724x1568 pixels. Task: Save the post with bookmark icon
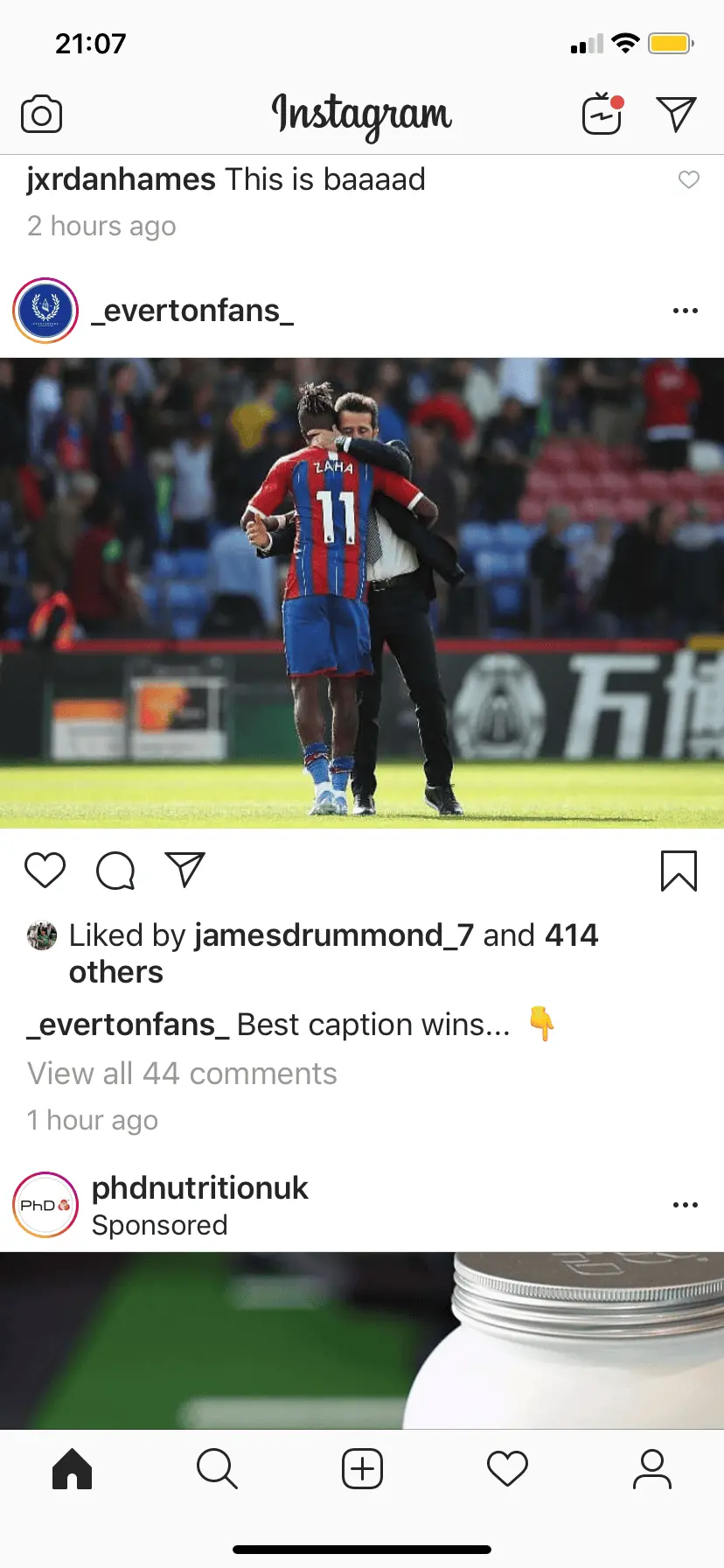[679, 871]
